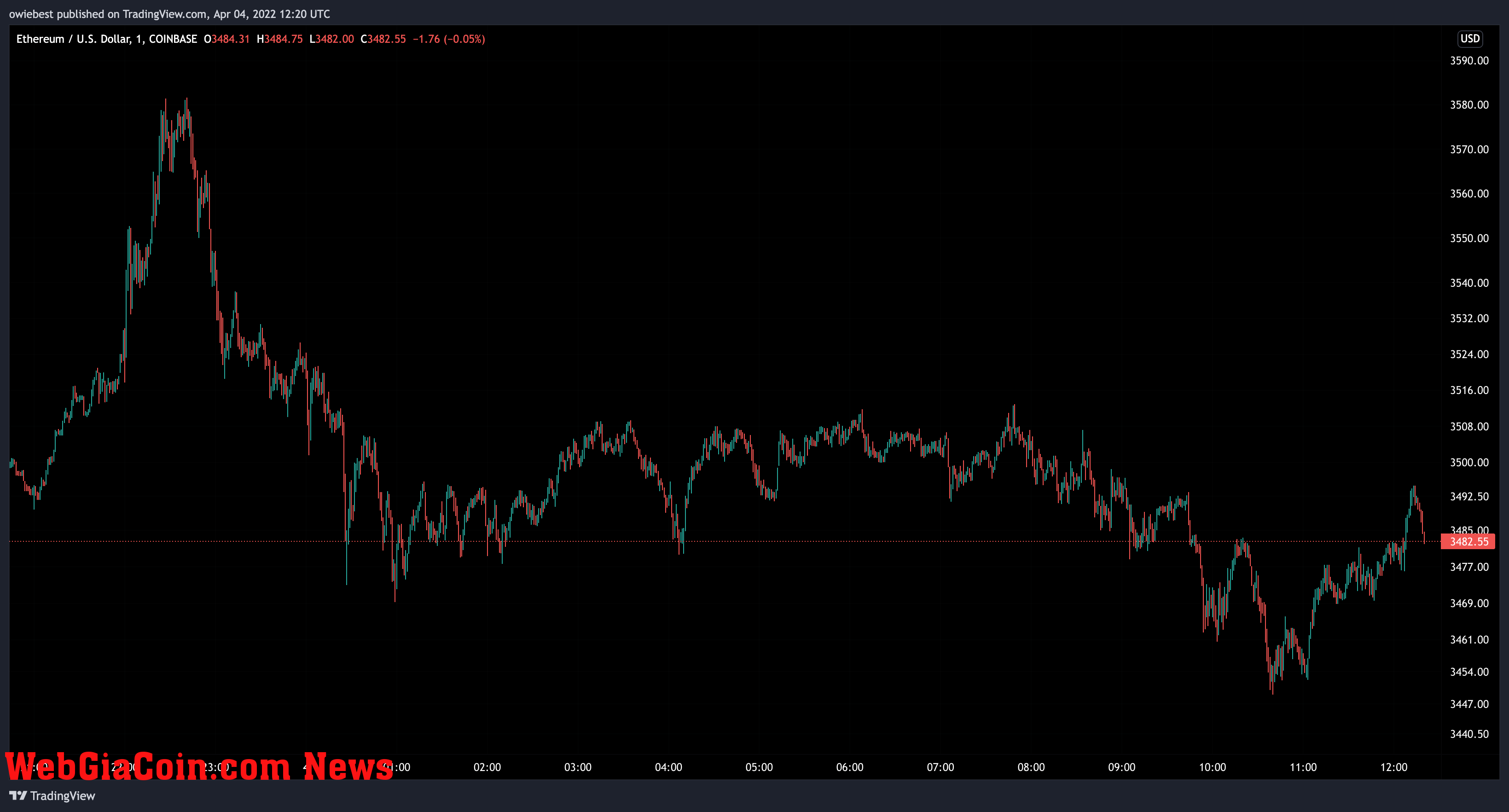Click the 3550.00 price axis label
This screenshot has width=1509, height=812.
click(1469, 238)
